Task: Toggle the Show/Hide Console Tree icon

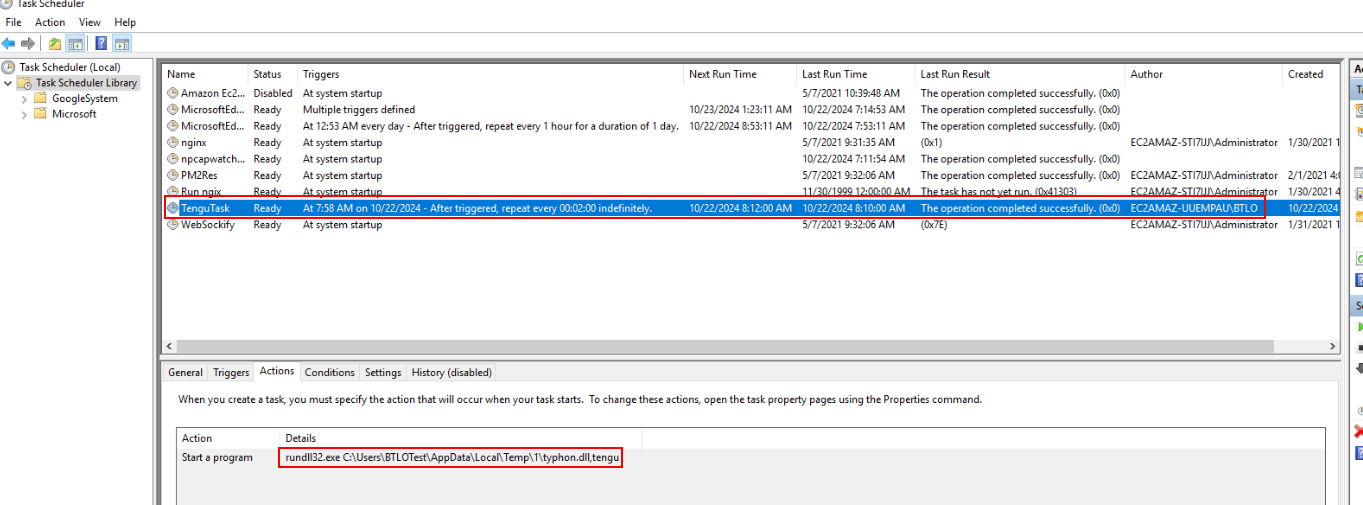Action: pos(75,43)
